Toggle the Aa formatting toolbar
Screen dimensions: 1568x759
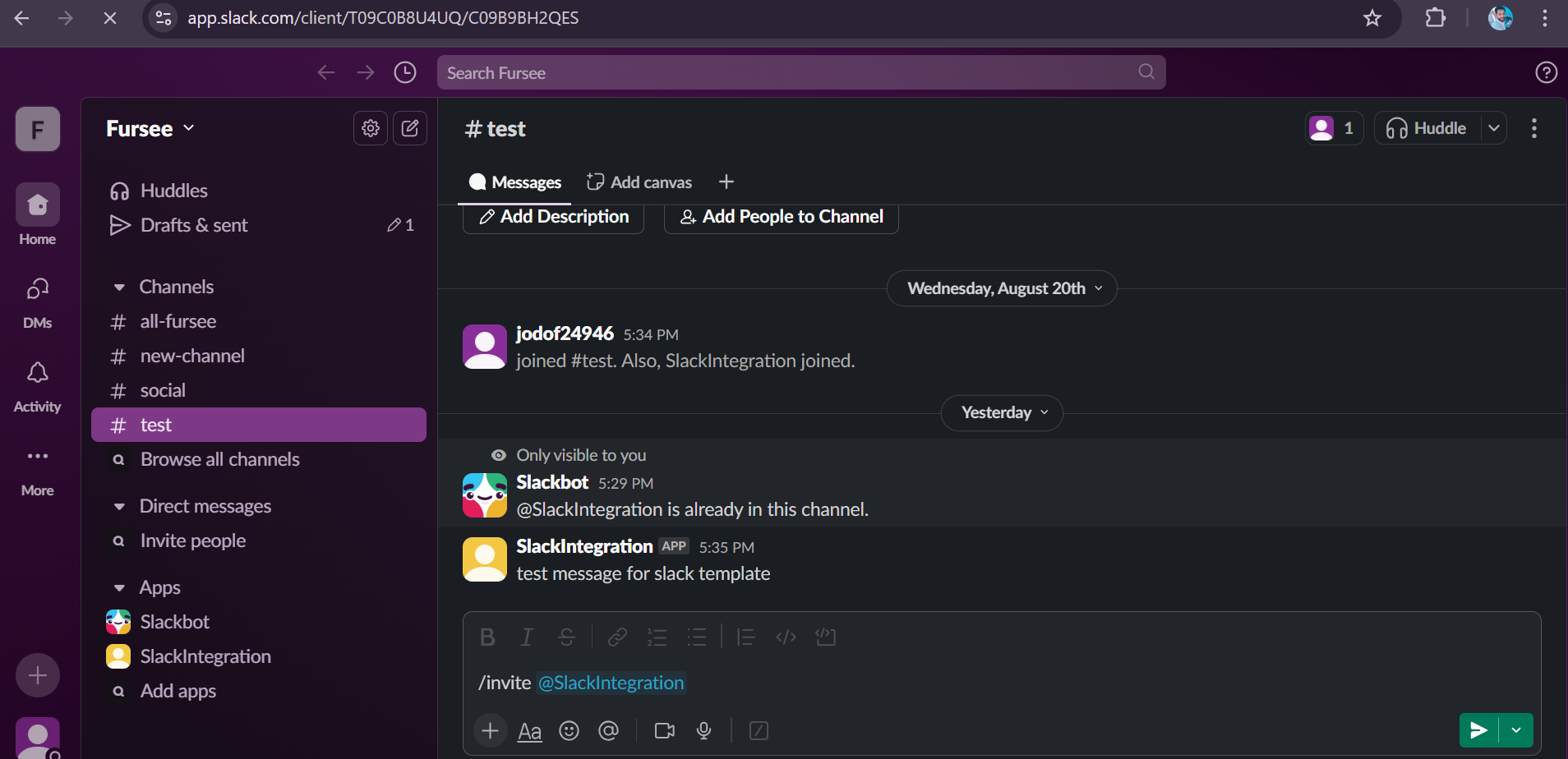click(x=529, y=731)
